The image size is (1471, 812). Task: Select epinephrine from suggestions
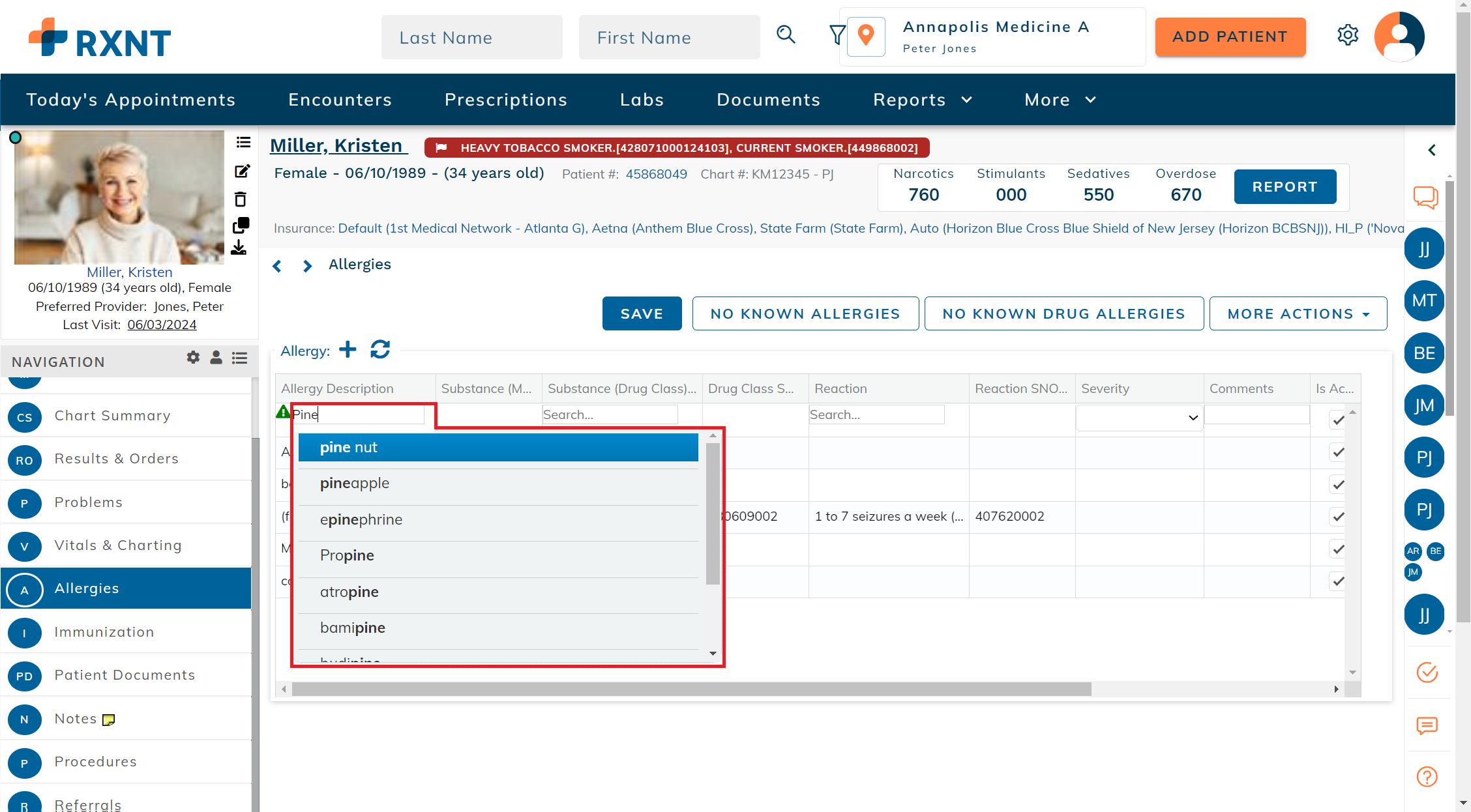(x=498, y=519)
